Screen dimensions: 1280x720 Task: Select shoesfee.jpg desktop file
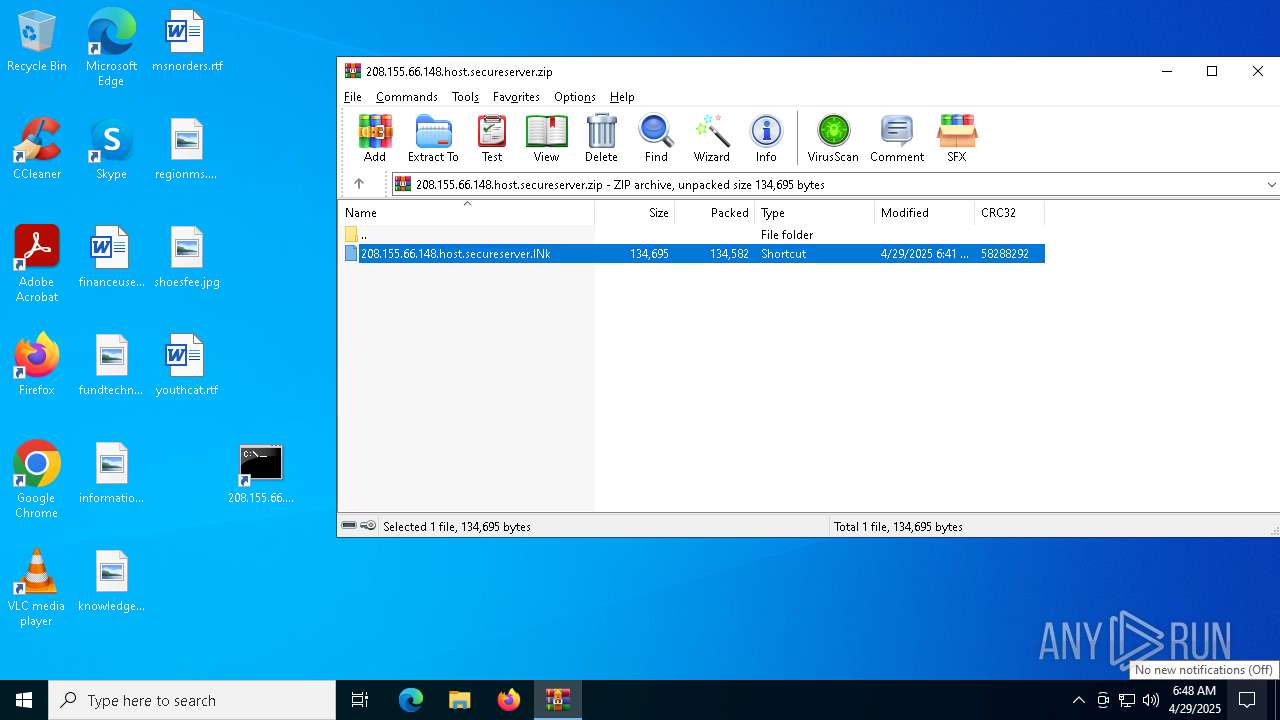(x=187, y=258)
